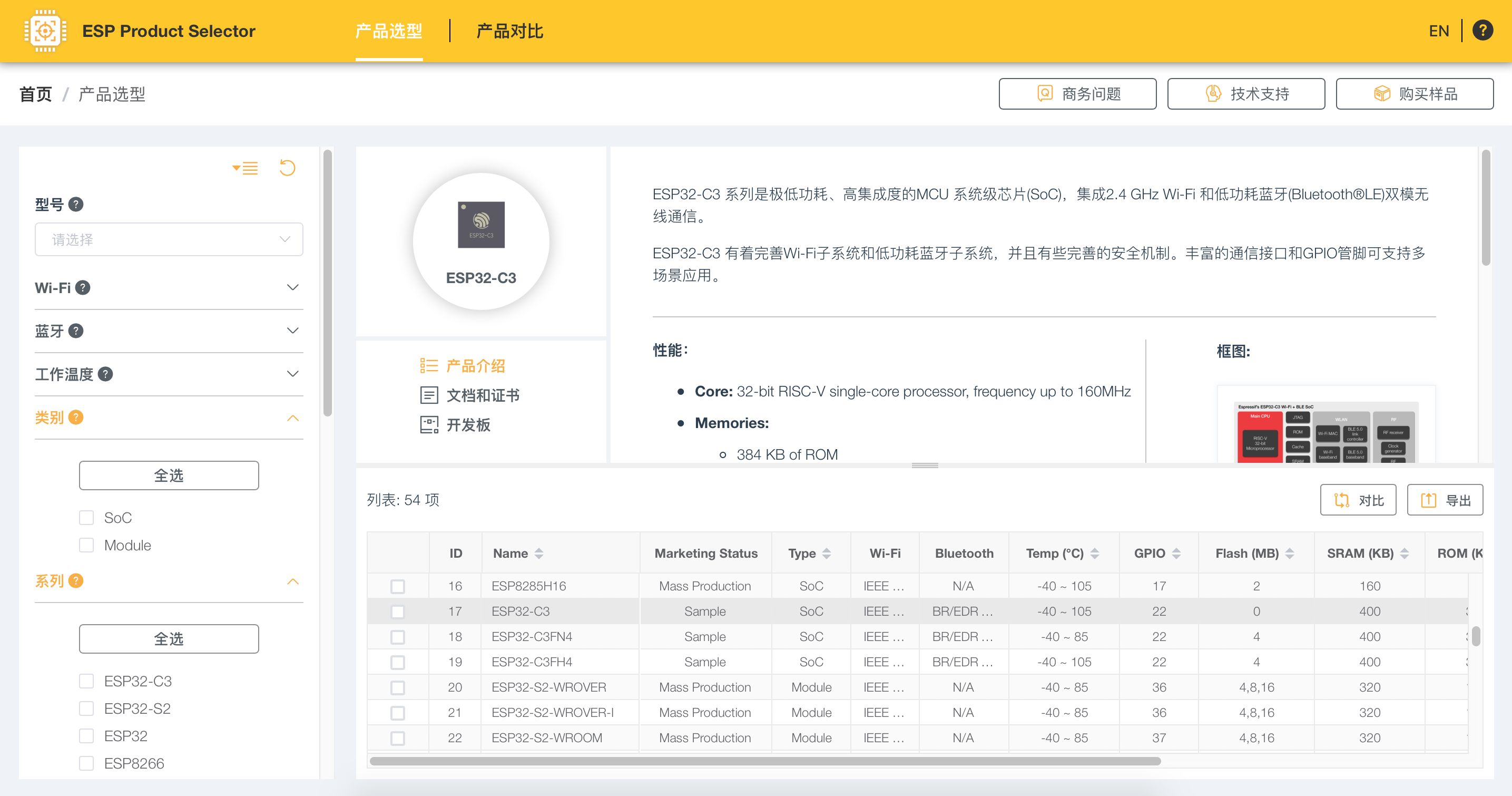
Task: Switch language to EN
Action: point(1439,31)
